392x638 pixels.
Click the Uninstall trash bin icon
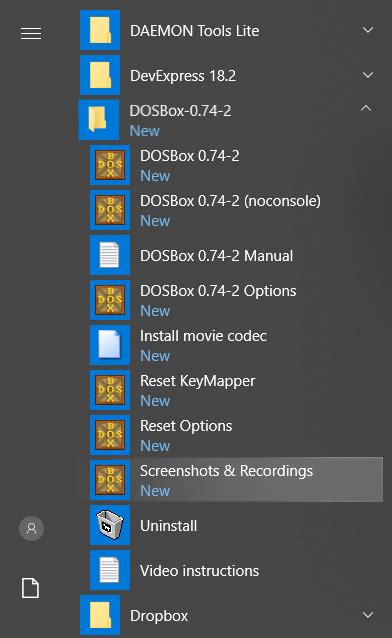click(110, 525)
